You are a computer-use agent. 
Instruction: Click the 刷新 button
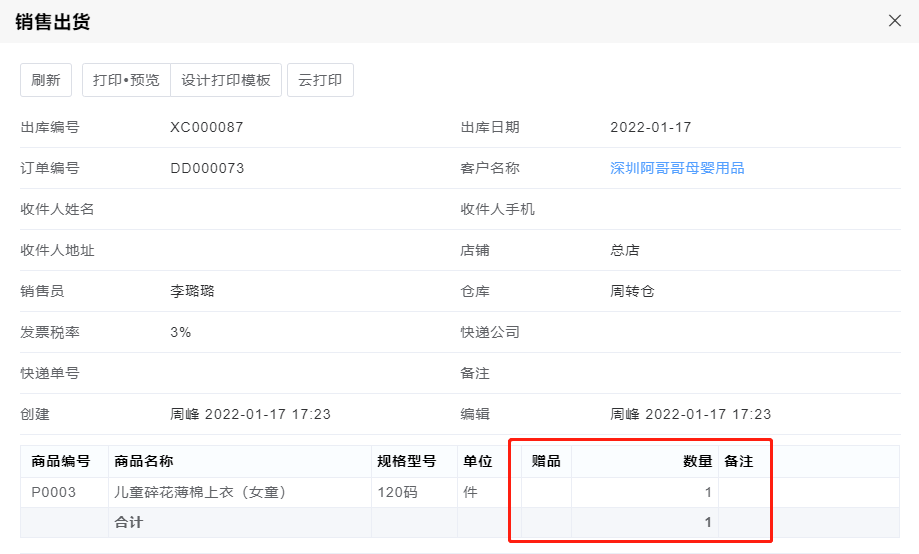click(46, 80)
